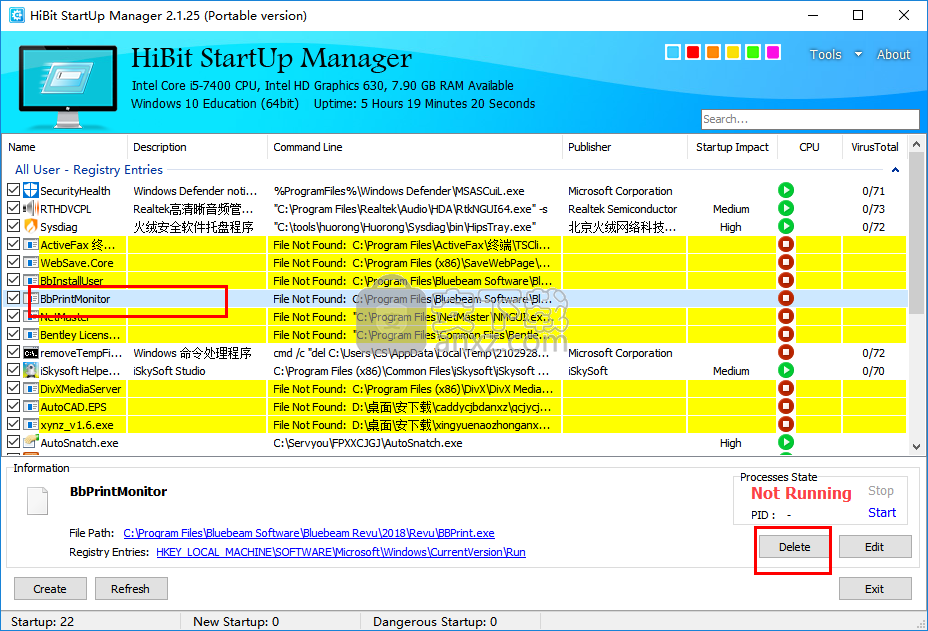Sort by the Command Line column header
This screenshot has width=928, height=631.
pos(415,147)
